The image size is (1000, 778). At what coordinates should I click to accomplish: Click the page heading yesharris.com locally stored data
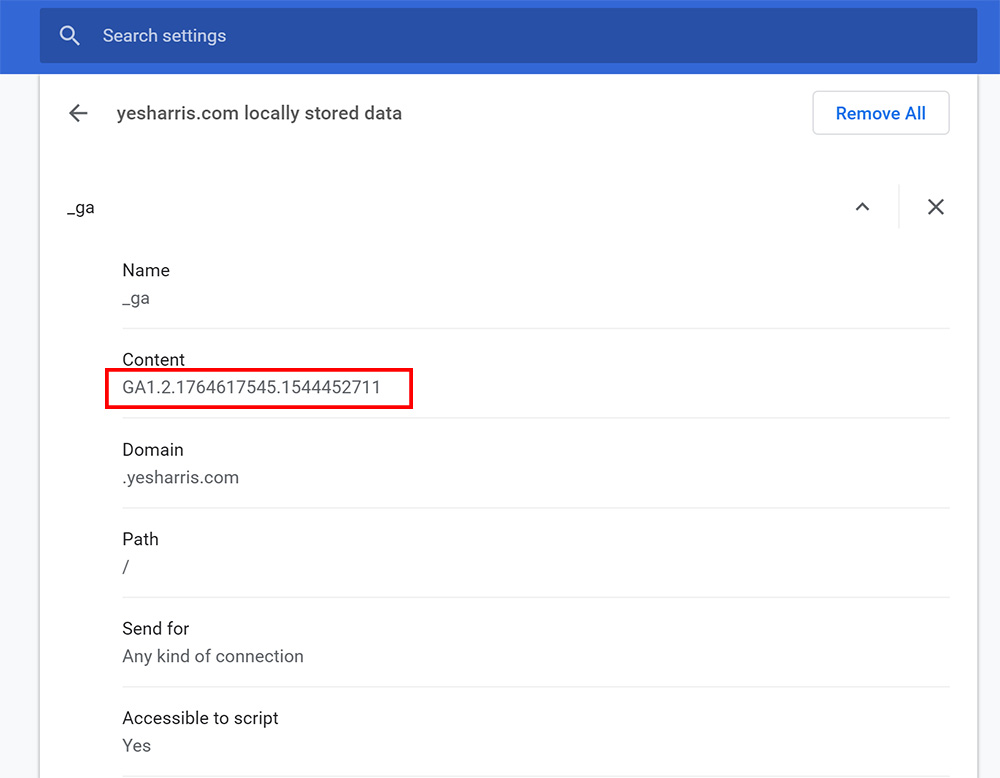click(259, 114)
